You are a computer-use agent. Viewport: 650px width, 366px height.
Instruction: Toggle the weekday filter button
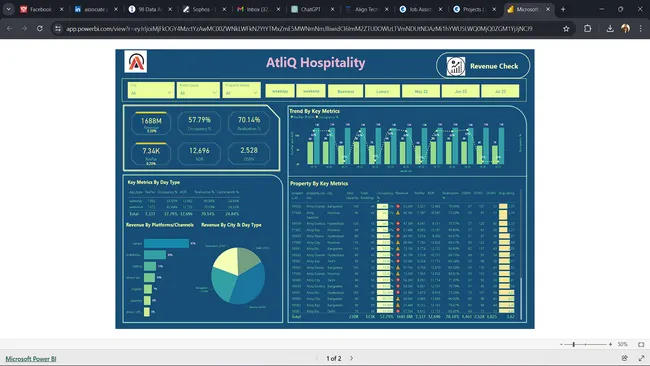pyautogui.click(x=280, y=91)
